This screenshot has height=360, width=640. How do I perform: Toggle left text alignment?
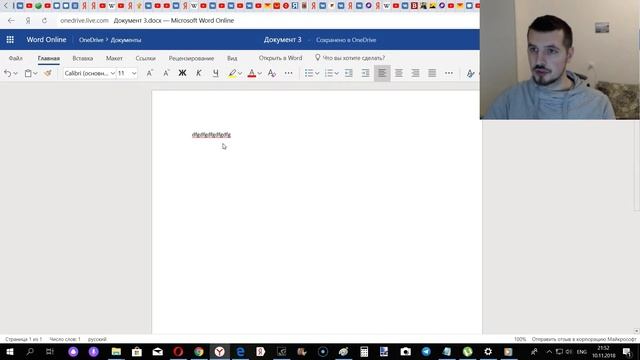click(x=382, y=73)
